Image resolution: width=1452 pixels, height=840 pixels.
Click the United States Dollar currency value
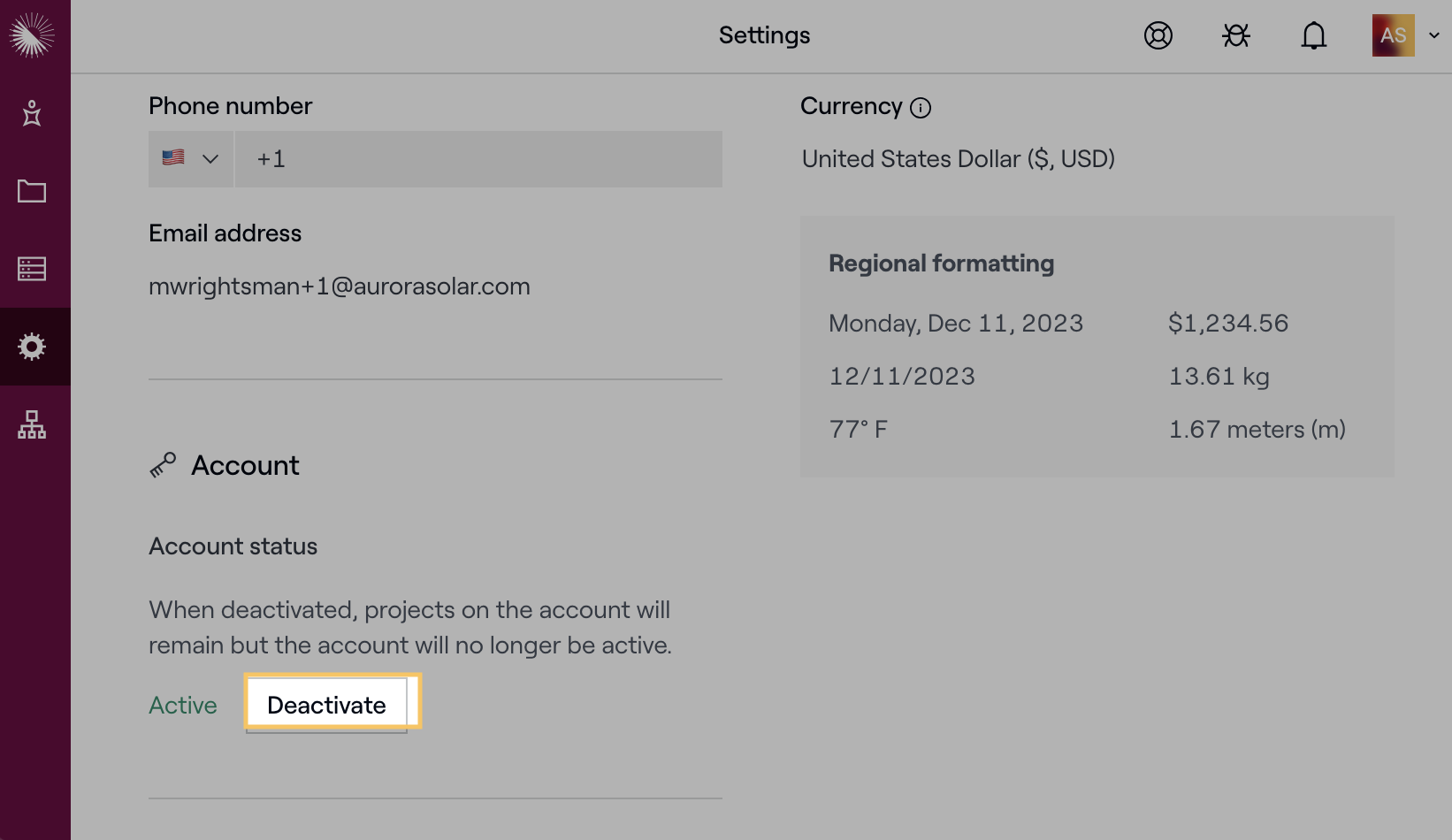[958, 159]
